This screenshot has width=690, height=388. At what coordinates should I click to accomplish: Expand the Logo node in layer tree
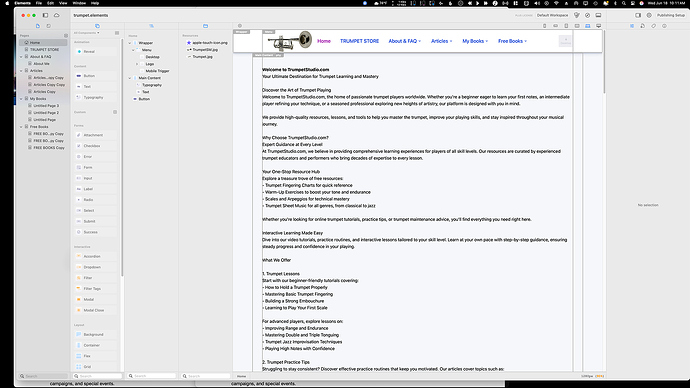137,64
